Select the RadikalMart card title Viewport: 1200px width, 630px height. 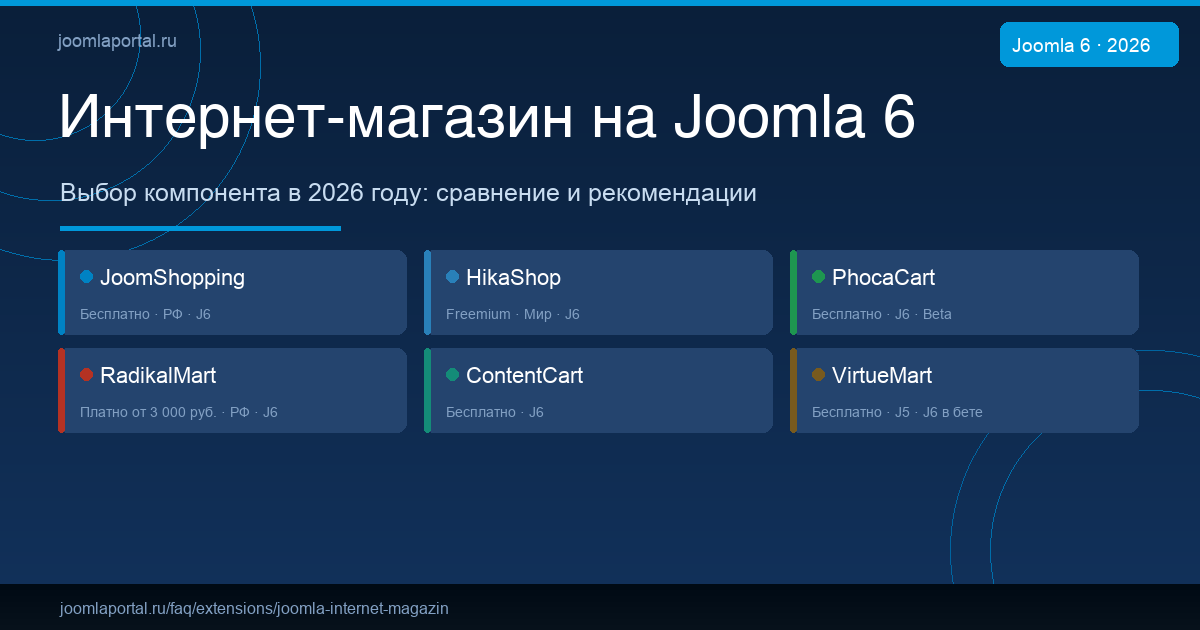pos(158,376)
